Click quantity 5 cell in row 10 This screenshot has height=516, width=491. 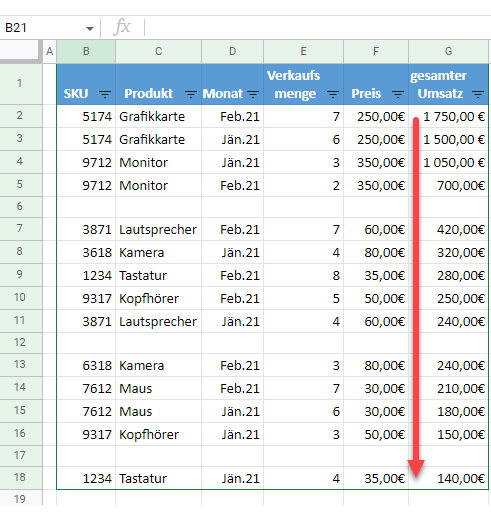point(303,298)
